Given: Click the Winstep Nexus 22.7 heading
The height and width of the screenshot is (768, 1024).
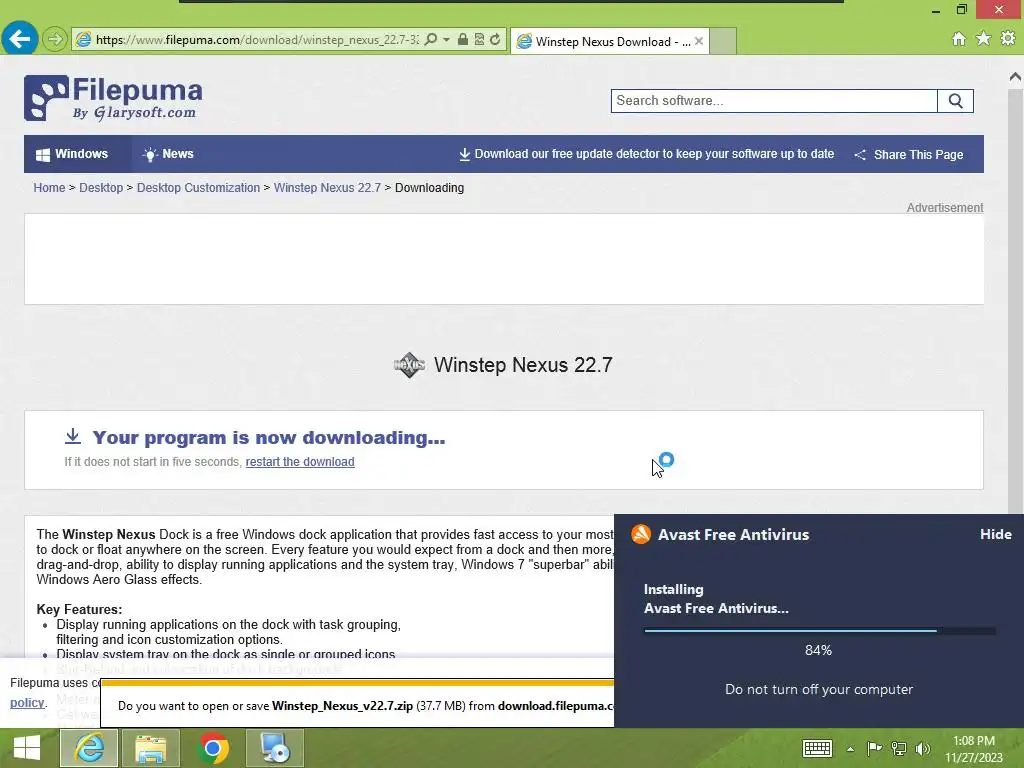Looking at the screenshot, I should pos(523,365).
